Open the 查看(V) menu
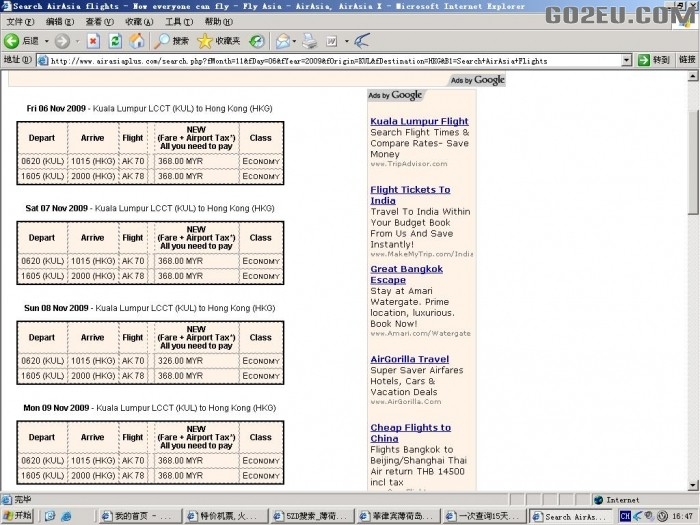700x525 pixels. 100,21
